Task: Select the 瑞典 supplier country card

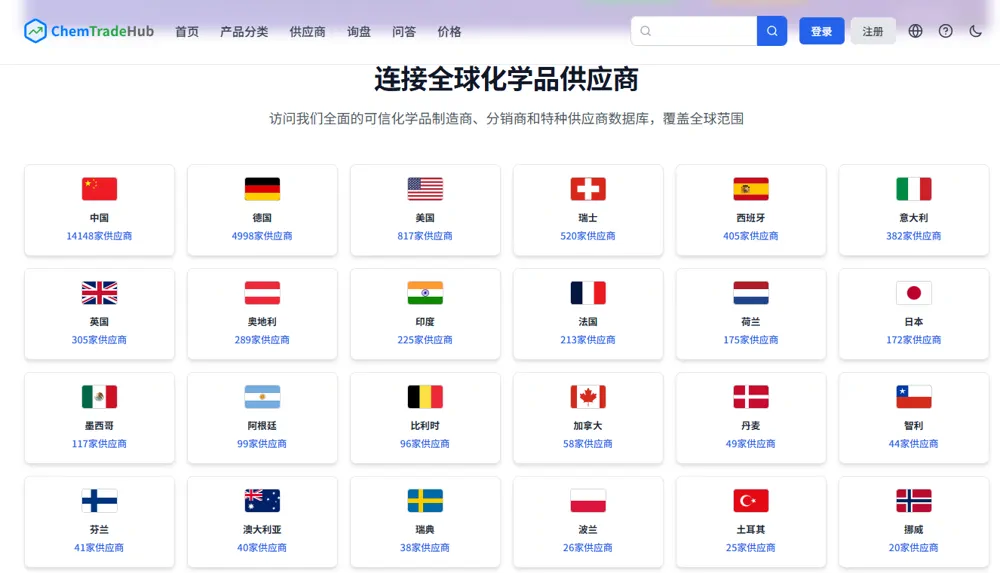Action: point(425,519)
